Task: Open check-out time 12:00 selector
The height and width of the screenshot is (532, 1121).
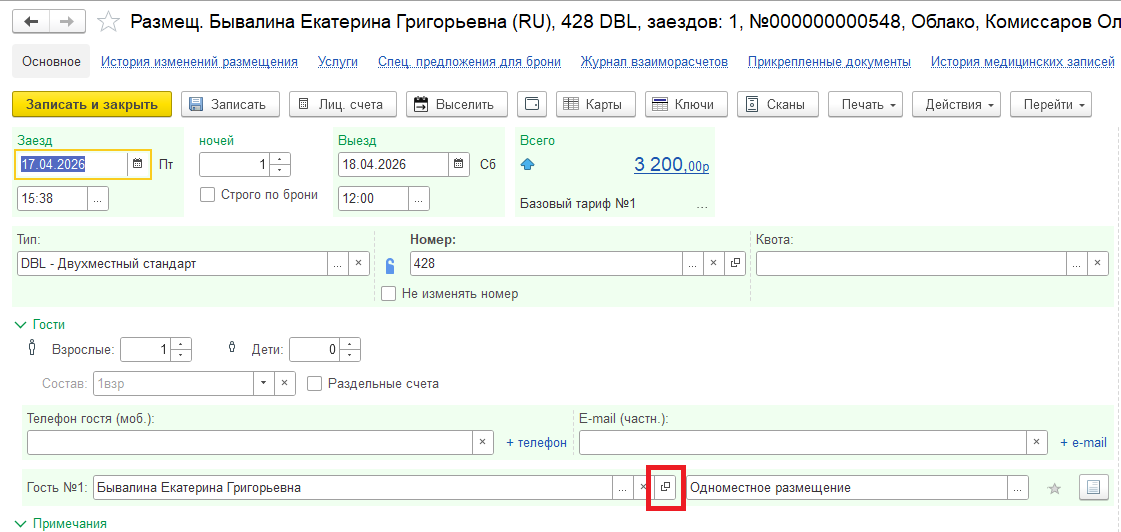Action: coord(419,199)
